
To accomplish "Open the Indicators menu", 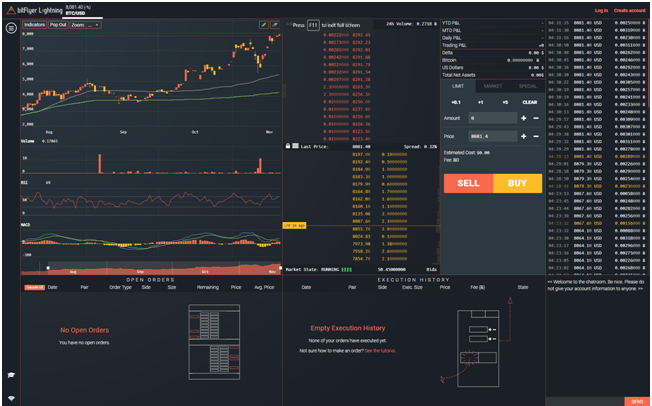I will point(34,25).
